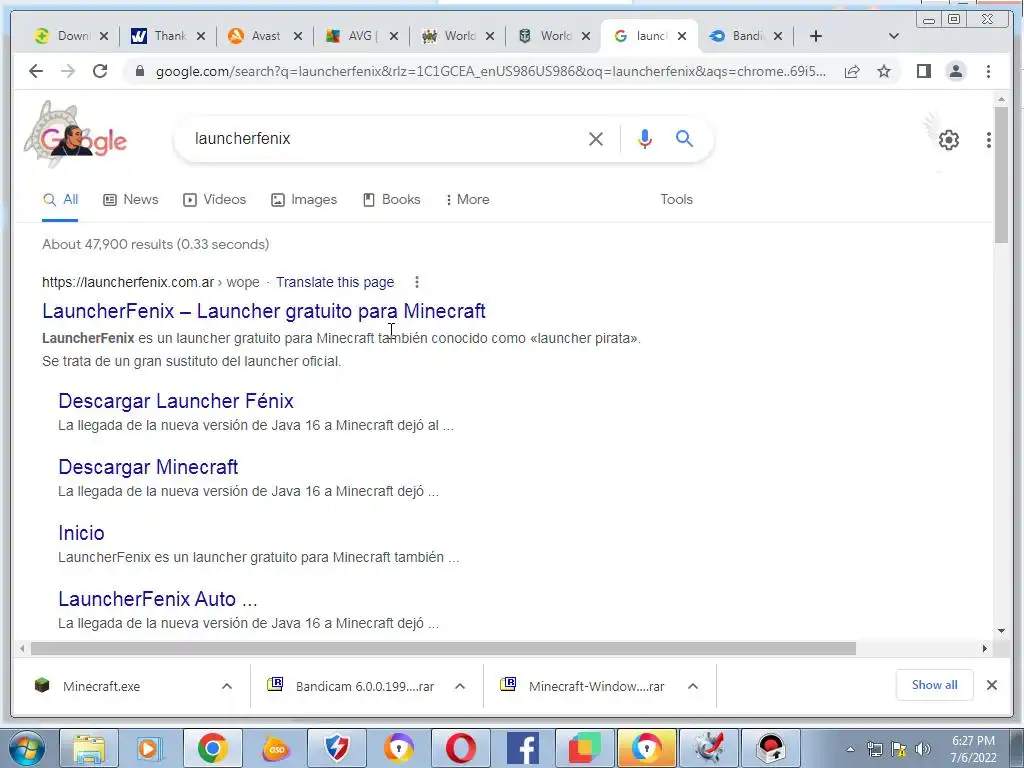Switch to the Bandi tab

(745, 36)
